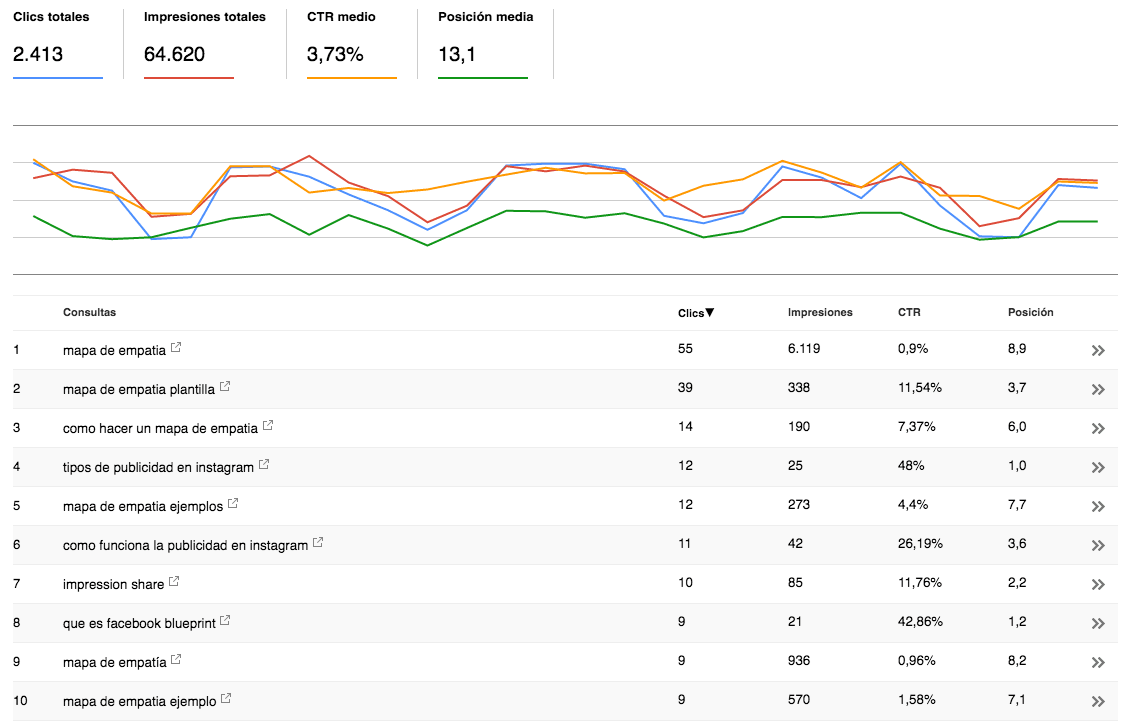Expand details arrow for row 9 'mapa de empatía'
1123x722 pixels.
click(1098, 663)
